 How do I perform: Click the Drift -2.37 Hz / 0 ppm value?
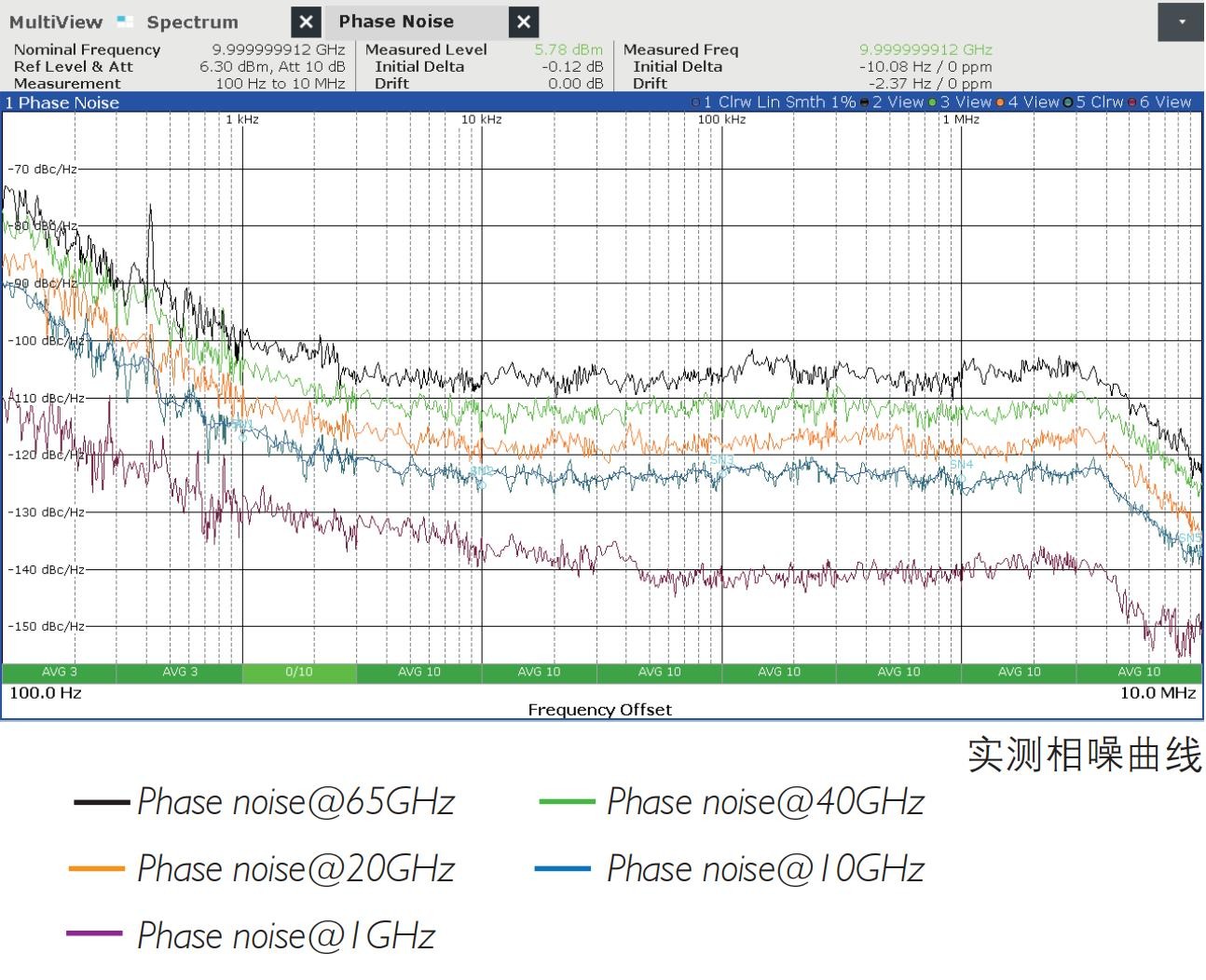click(x=930, y=83)
